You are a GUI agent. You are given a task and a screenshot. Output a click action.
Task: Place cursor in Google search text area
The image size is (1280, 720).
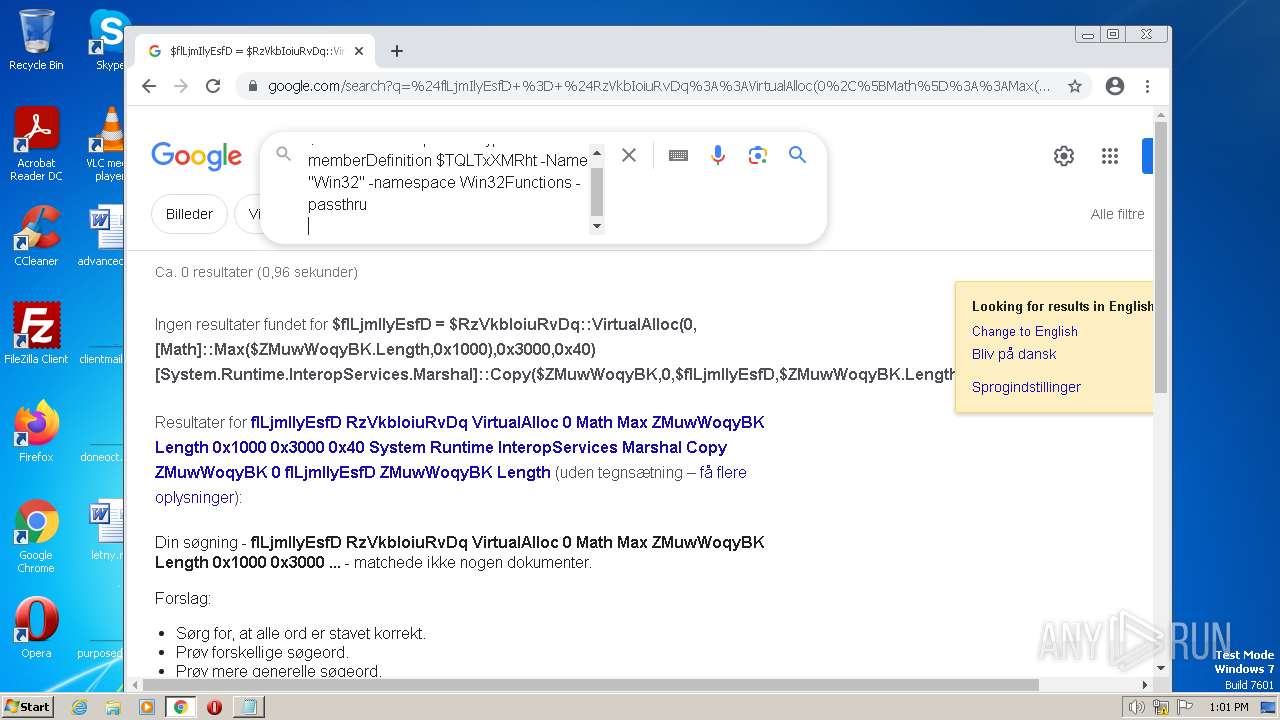pyautogui.click(x=448, y=188)
